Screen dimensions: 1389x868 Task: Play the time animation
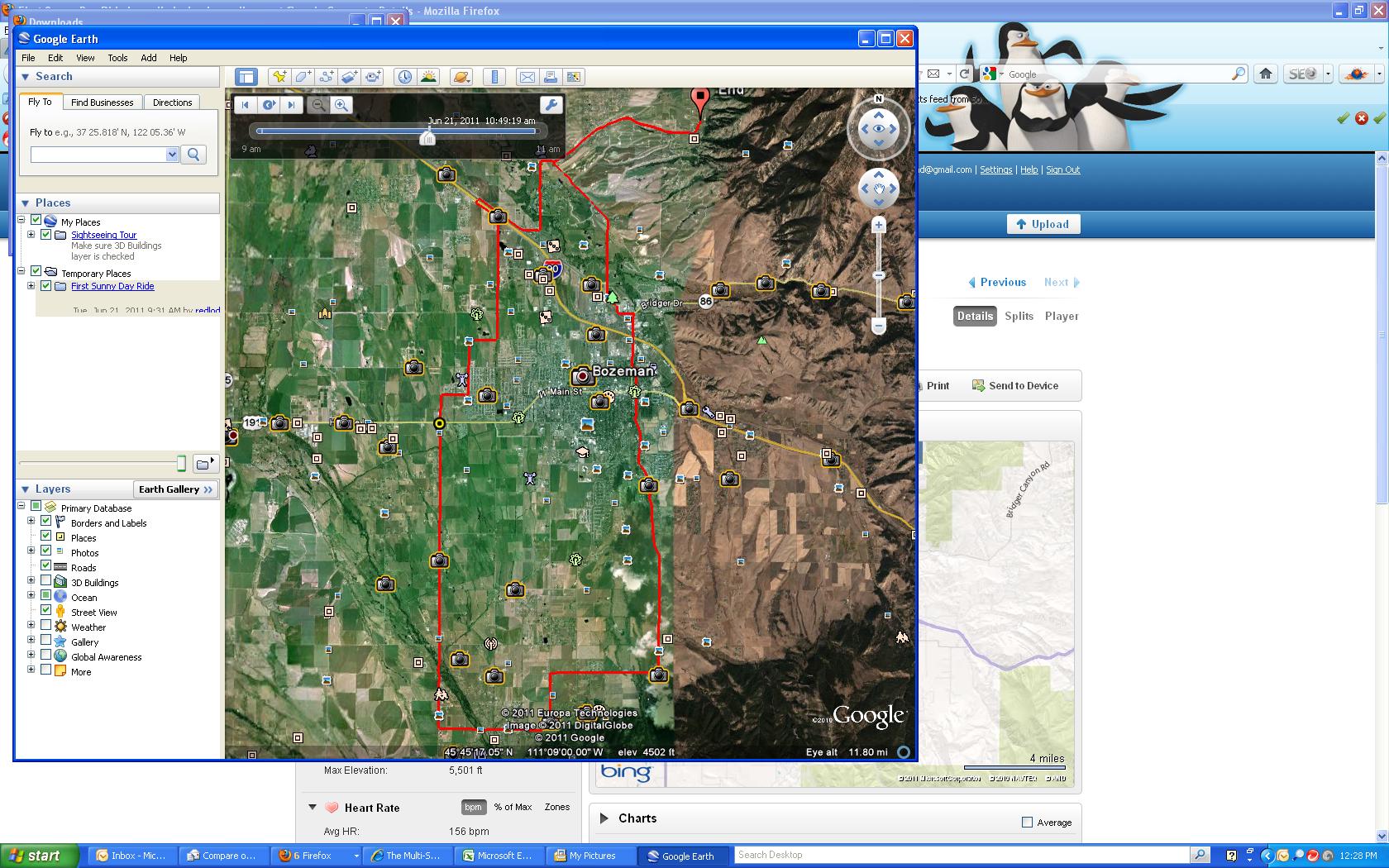(269, 105)
